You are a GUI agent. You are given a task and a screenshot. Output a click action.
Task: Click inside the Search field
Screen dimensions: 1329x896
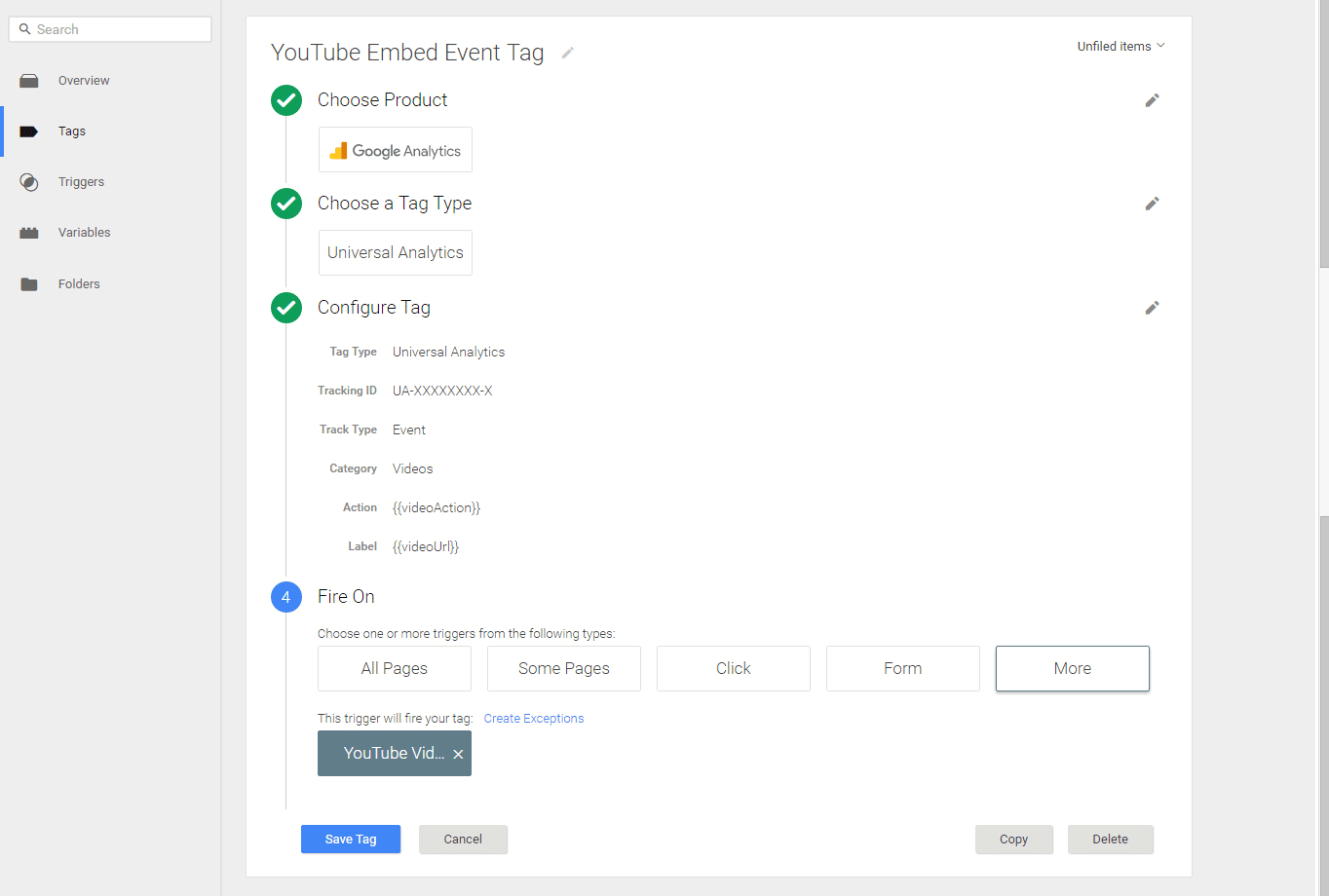pos(109,28)
